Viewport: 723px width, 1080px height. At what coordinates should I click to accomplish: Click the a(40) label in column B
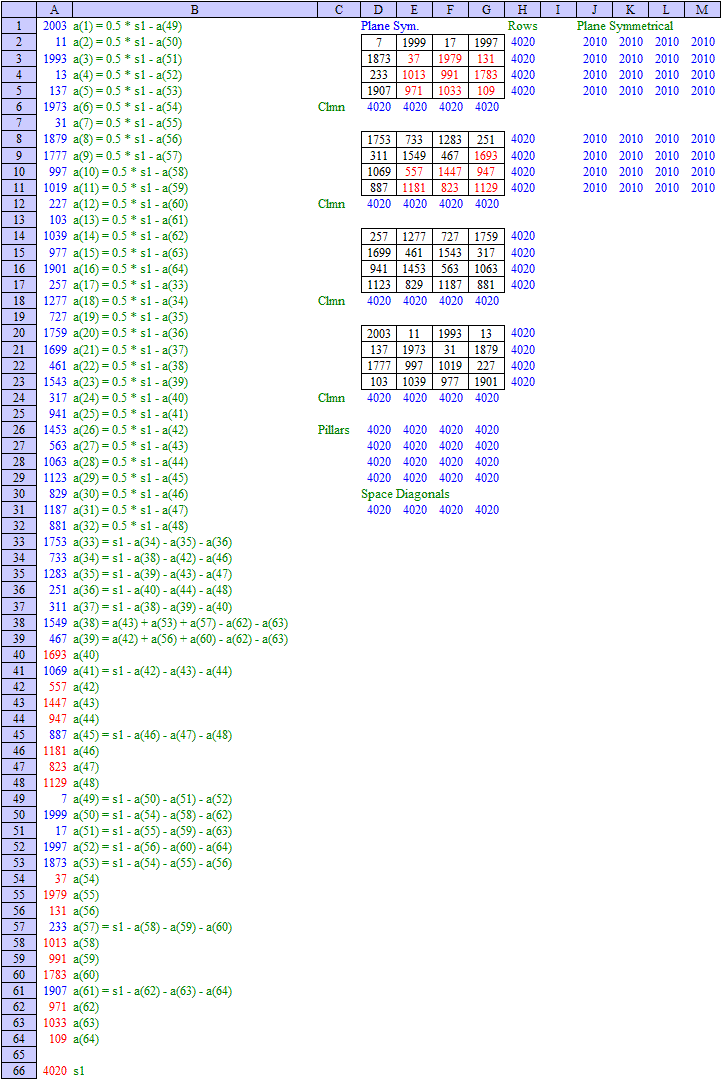tap(86, 655)
